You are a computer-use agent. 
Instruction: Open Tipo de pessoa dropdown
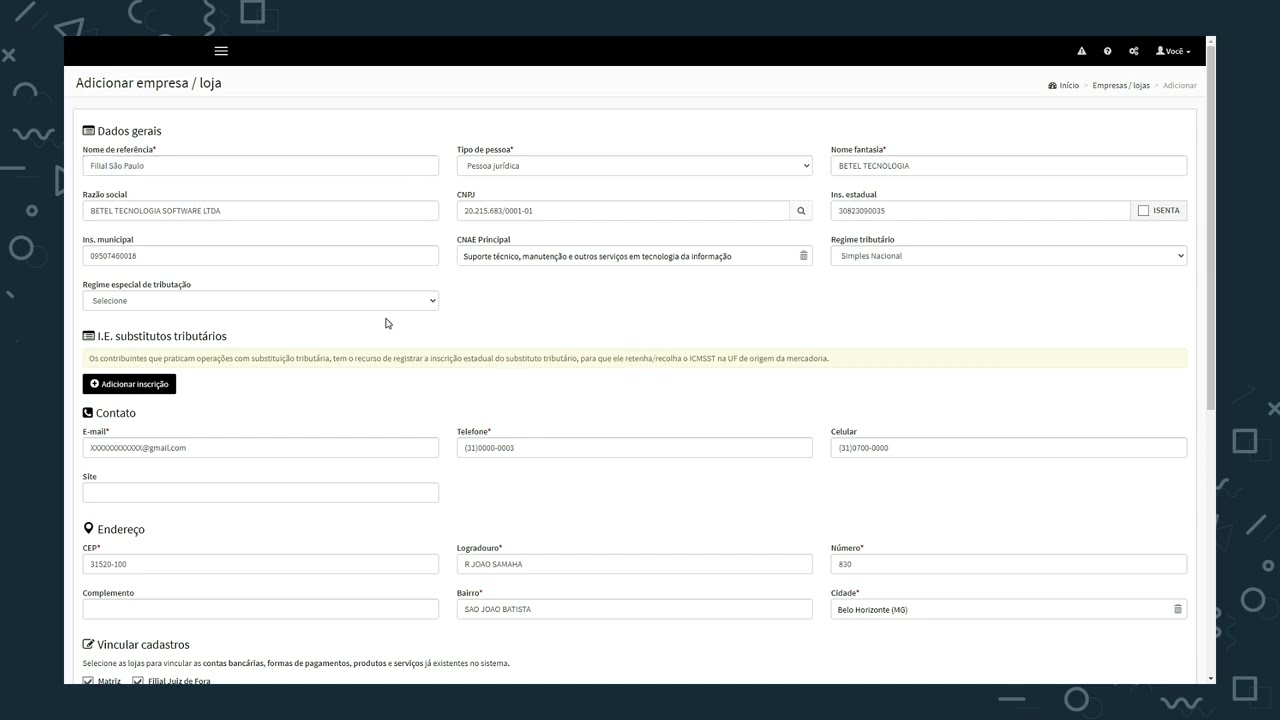coord(635,166)
